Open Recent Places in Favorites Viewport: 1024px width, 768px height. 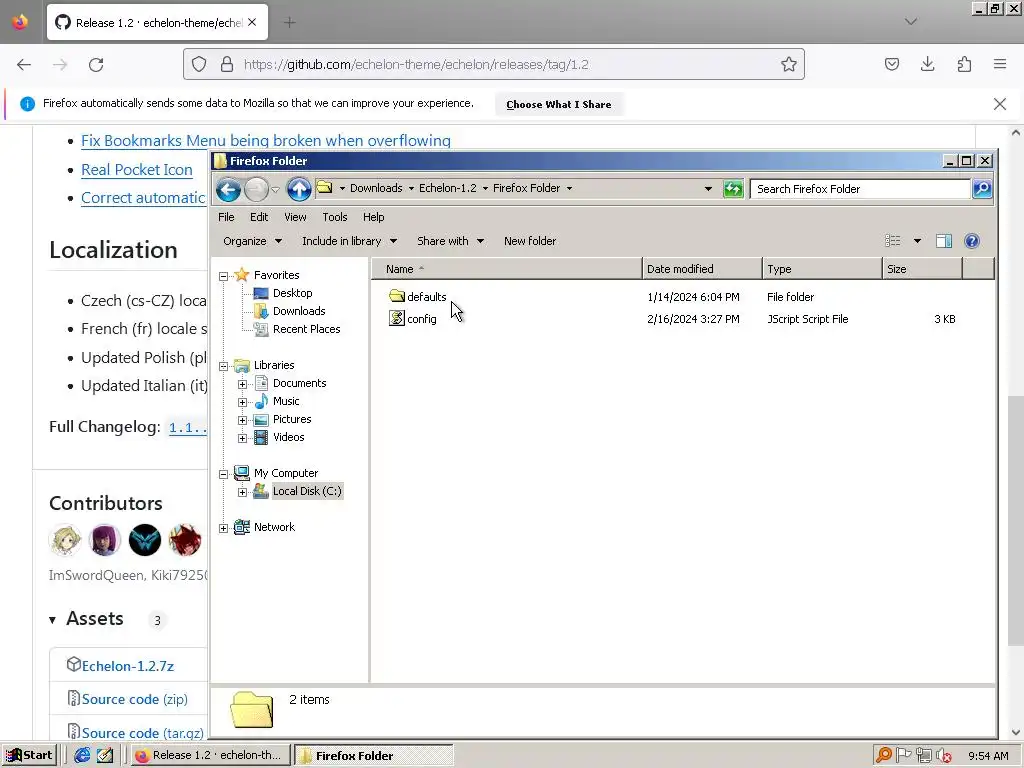pos(306,329)
